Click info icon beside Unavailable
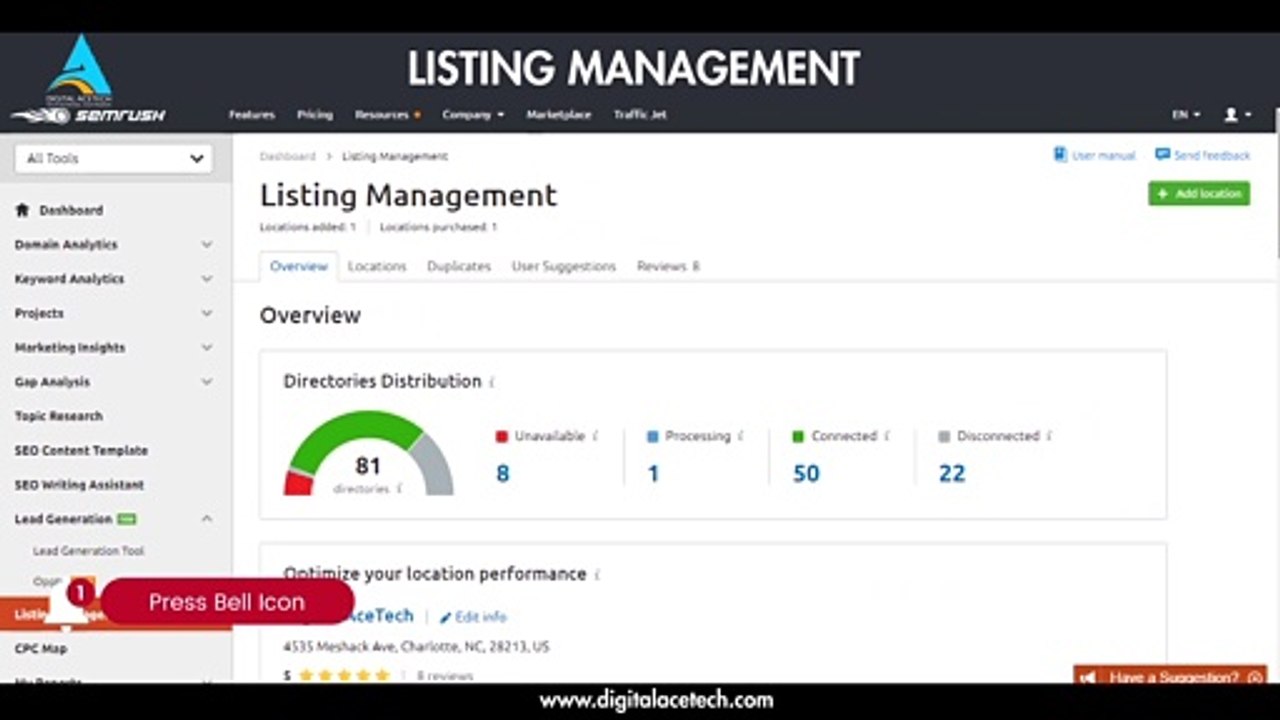 coord(596,436)
